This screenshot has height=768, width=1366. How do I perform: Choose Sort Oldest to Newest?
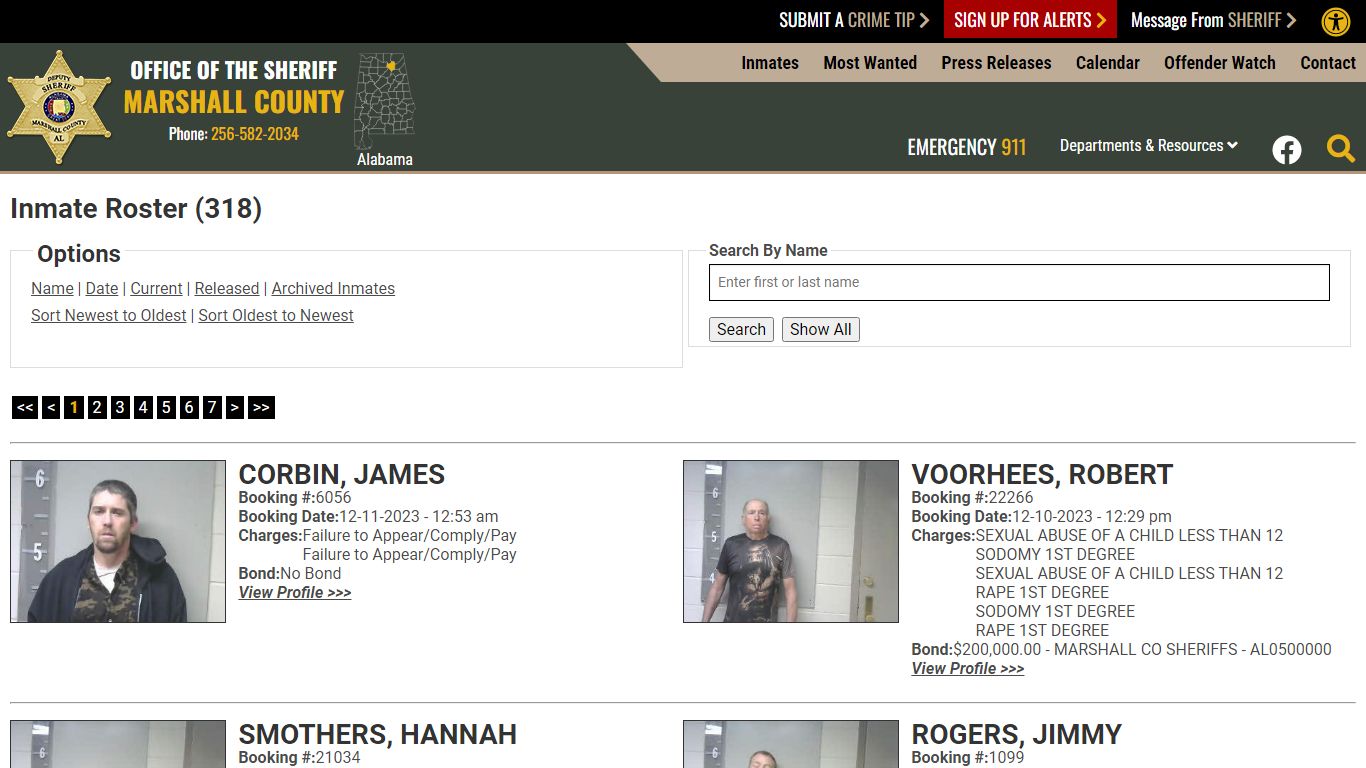coord(276,315)
